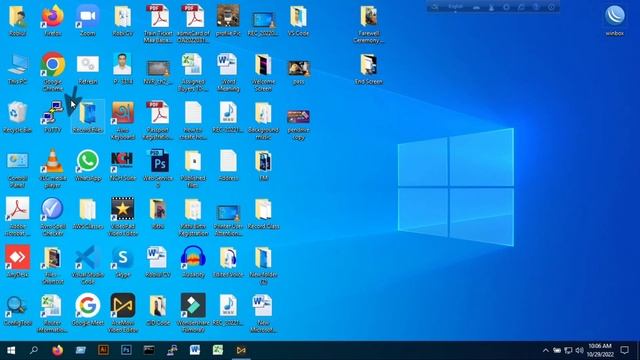Select the Background music folder
640x360 pixels.
263,120
